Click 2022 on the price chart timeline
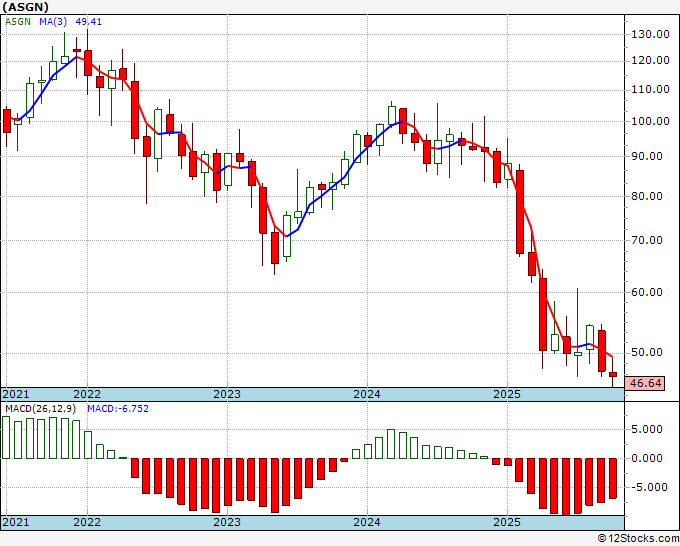 tap(87, 394)
